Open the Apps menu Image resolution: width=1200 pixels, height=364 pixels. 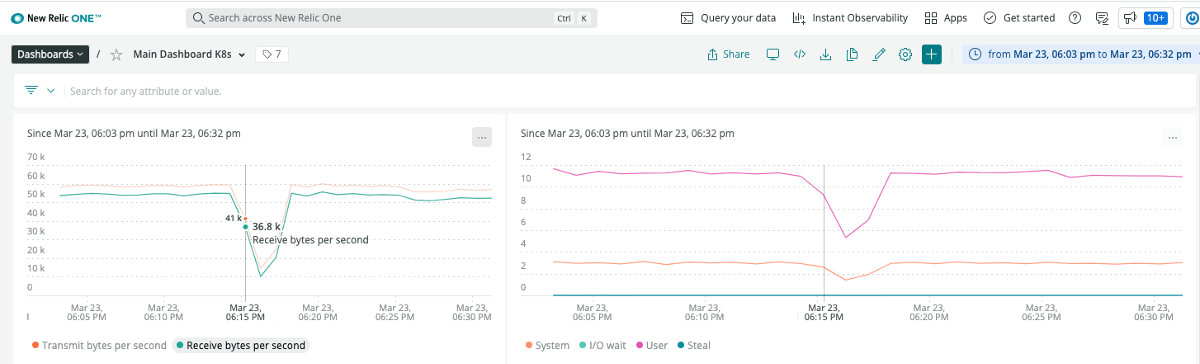click(x=945, y=18)
